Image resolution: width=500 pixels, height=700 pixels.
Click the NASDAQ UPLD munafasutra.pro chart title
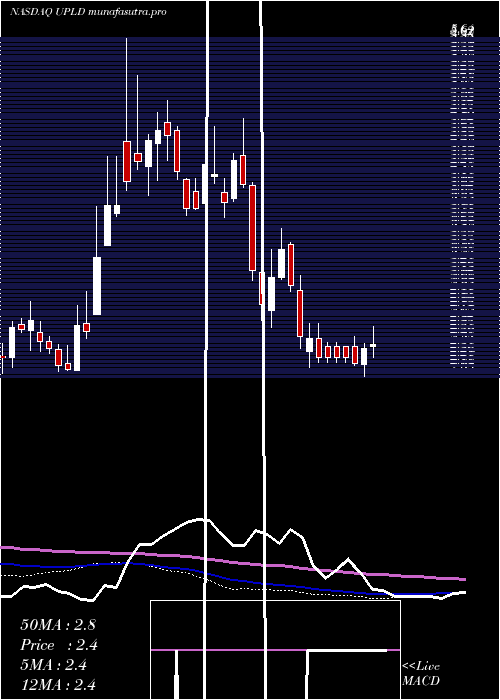[x=88, y=12]
